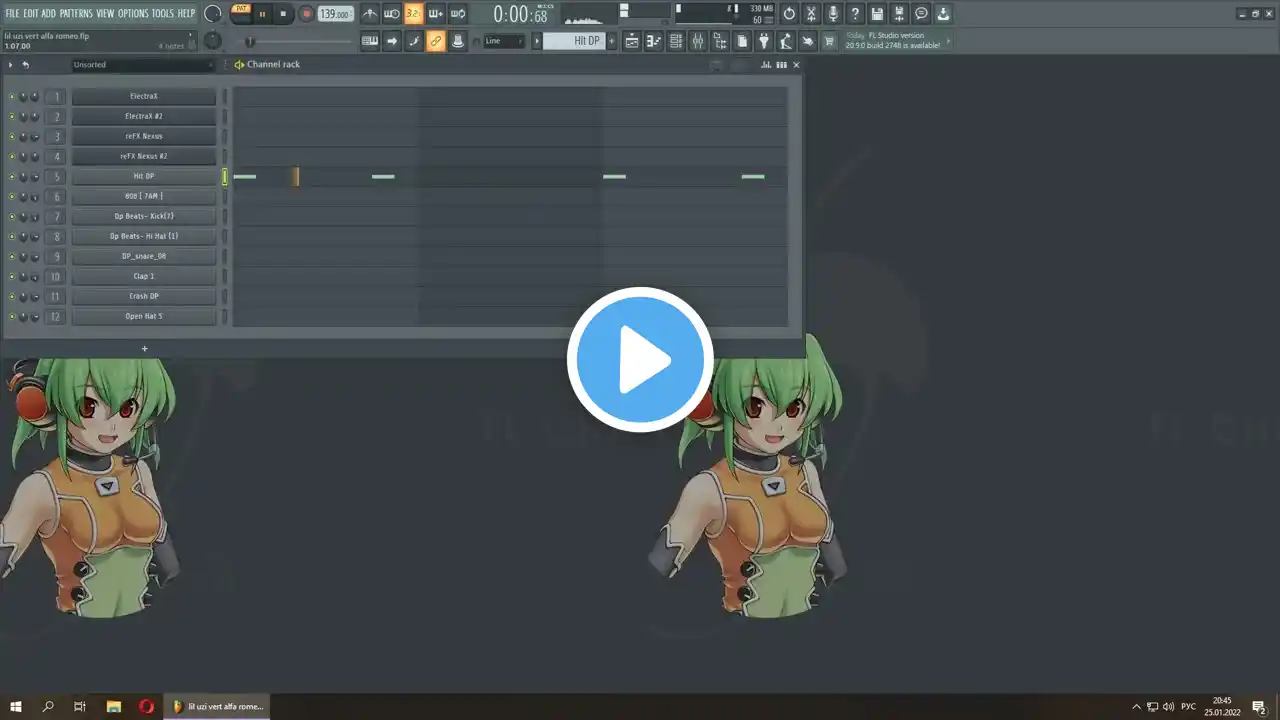
Task: Click the tempo 139.000 field
Action: pos(335,14)
